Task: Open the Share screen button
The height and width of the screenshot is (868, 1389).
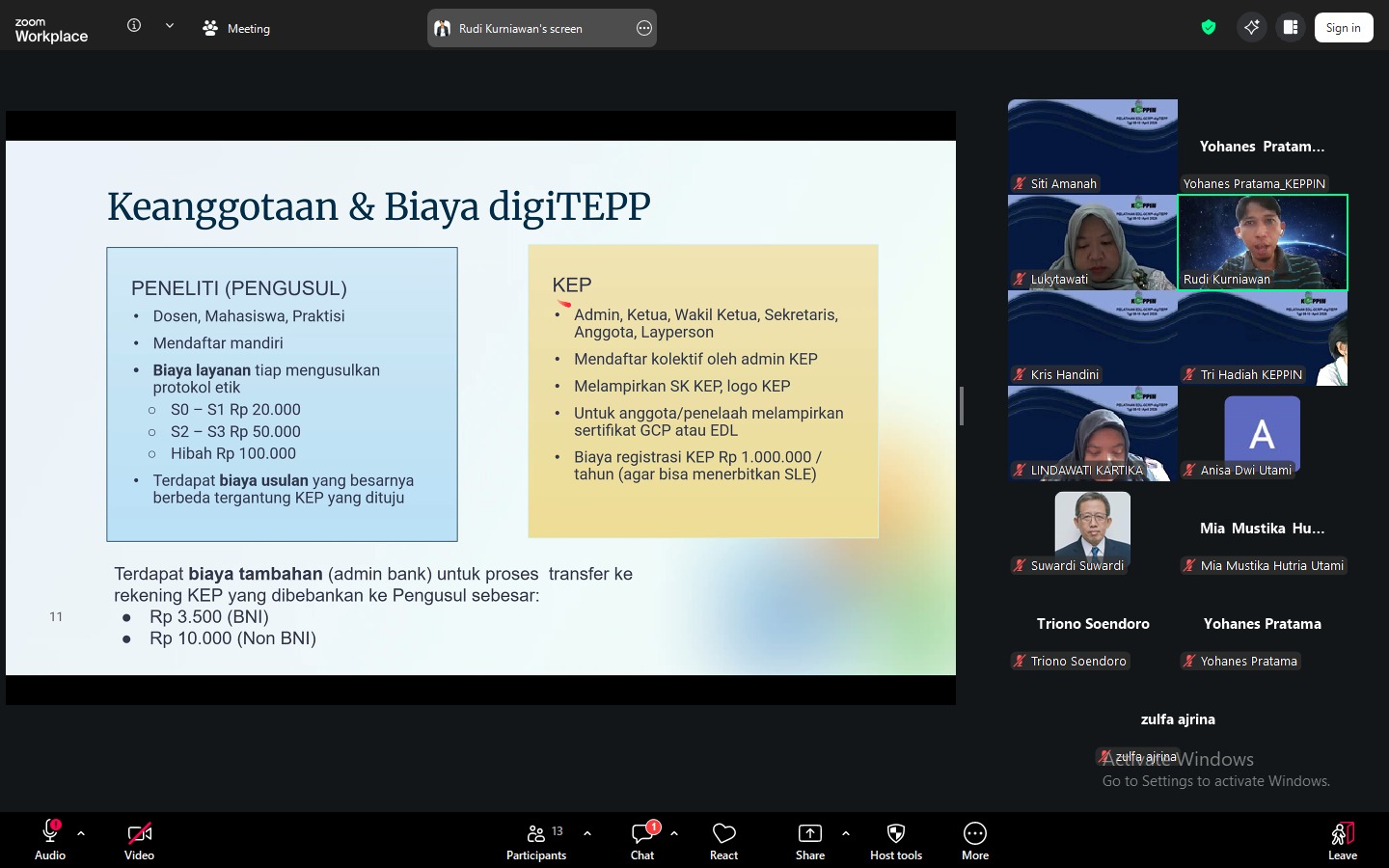Action: (x=809, y=839)
